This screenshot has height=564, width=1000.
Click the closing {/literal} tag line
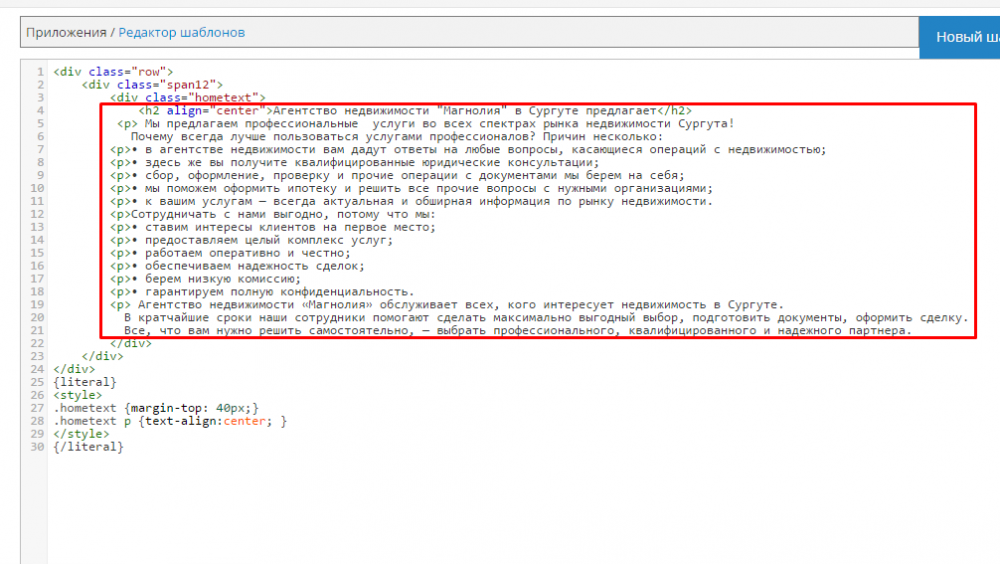[x=88, y=447]
